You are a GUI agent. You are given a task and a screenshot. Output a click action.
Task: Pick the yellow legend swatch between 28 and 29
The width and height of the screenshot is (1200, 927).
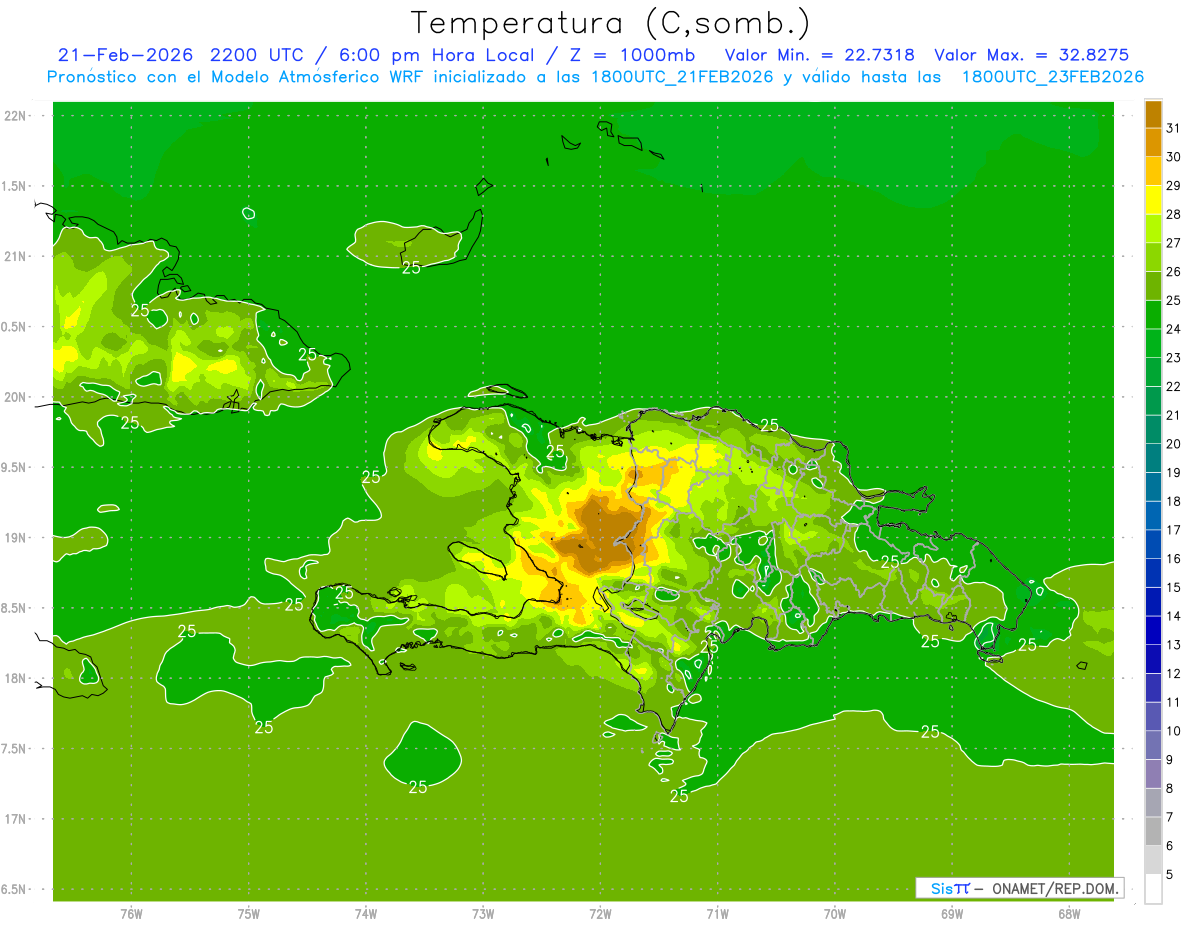point(1153,200)
